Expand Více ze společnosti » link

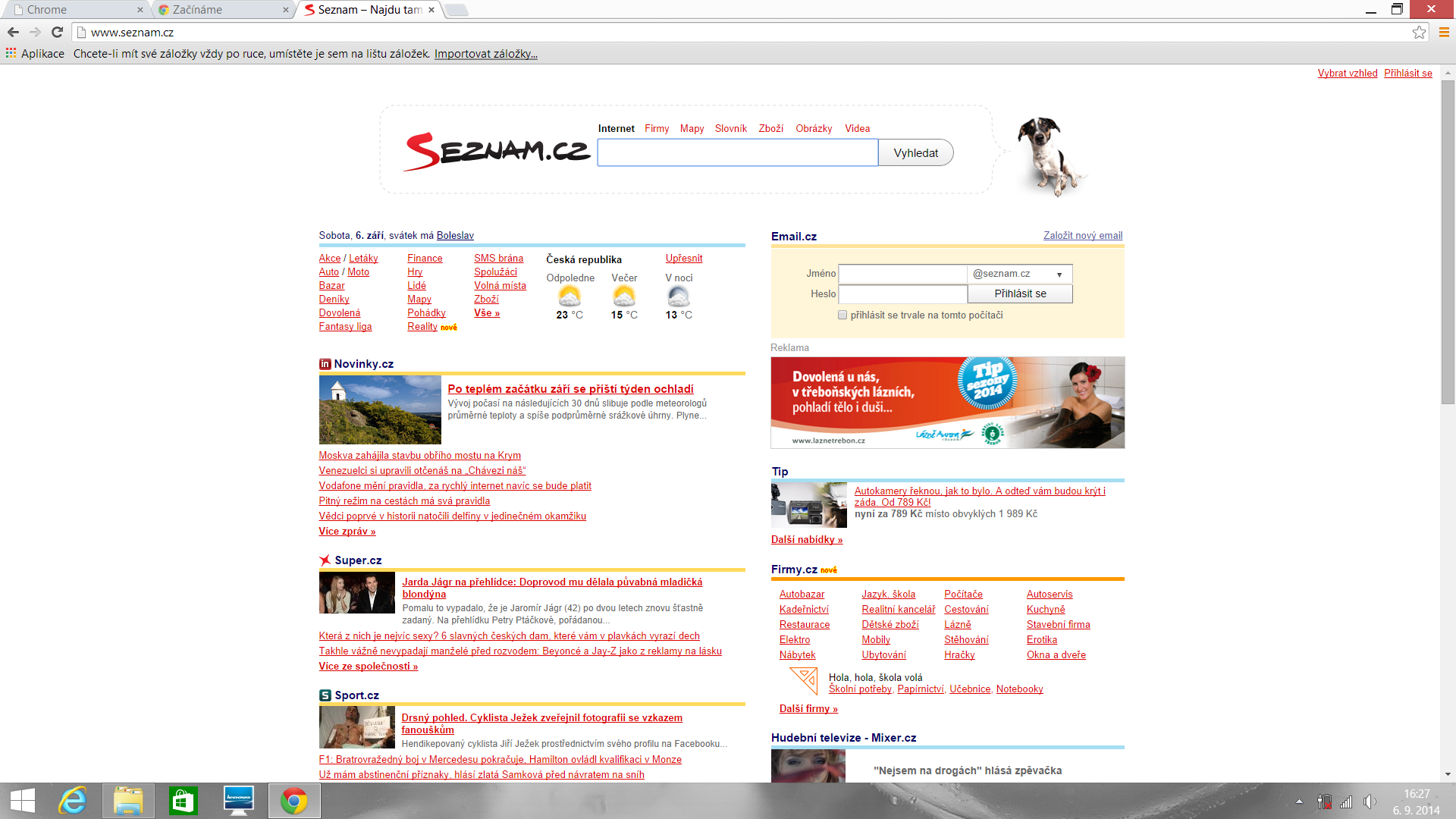click(369, 667)
